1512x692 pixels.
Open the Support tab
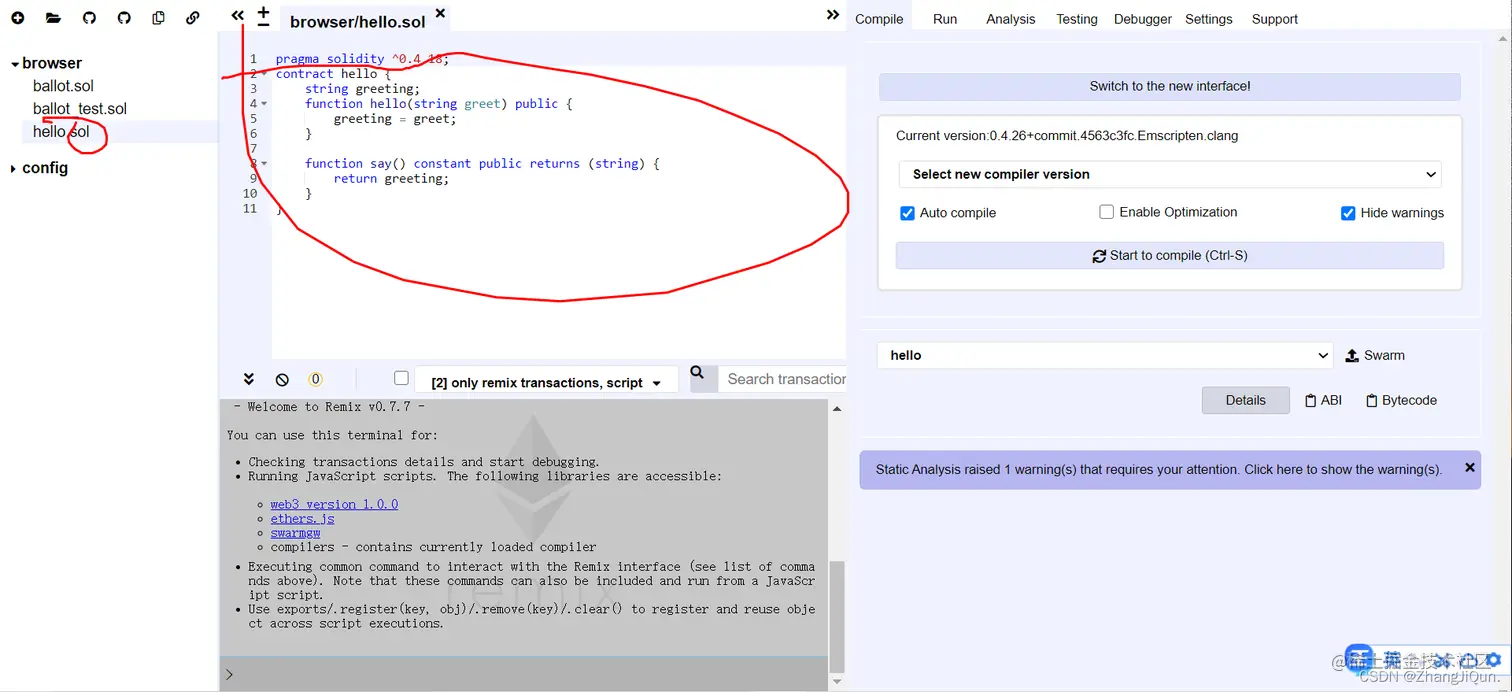1275,19
